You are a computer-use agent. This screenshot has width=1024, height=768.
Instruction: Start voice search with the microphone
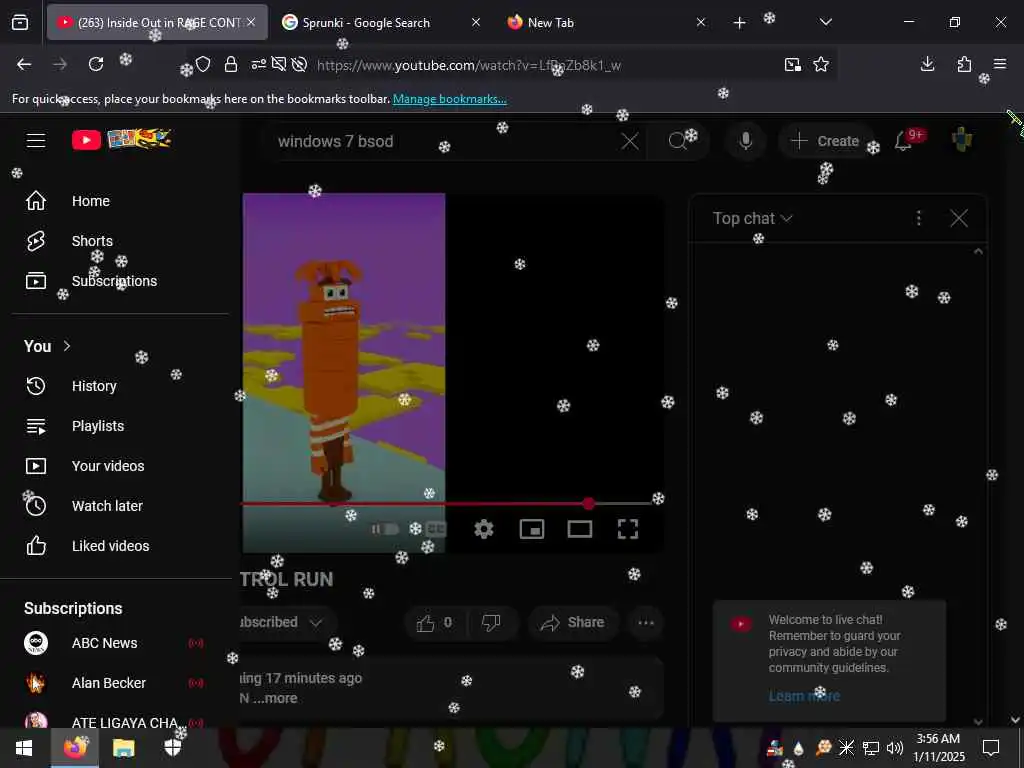746,141
